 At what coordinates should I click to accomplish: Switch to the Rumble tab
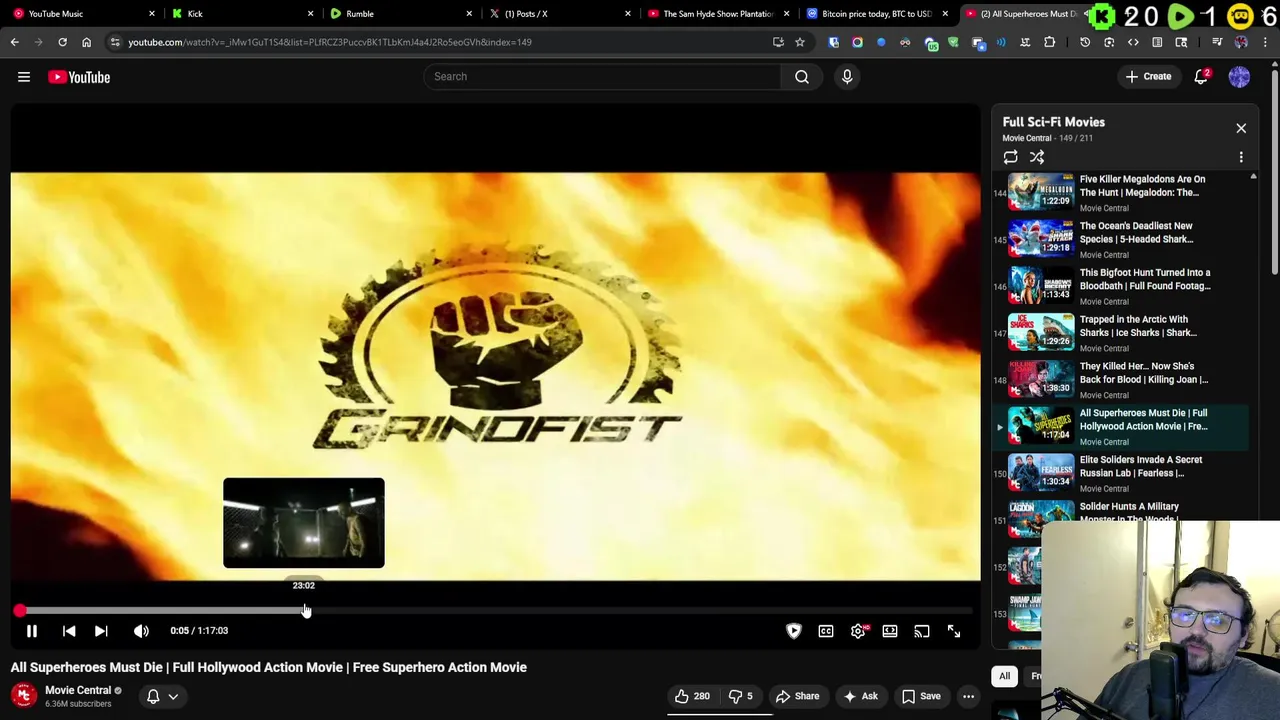pyautogui.click(x=402, y=14)
